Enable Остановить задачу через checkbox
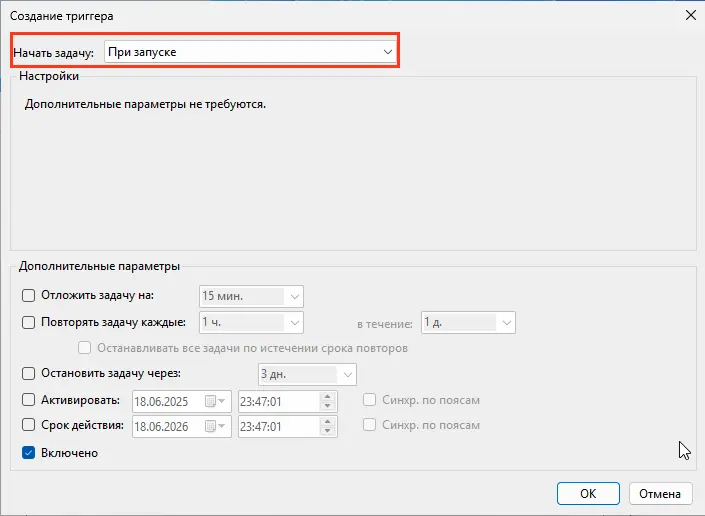Viewport: 705px width, 516px height. 28,374
